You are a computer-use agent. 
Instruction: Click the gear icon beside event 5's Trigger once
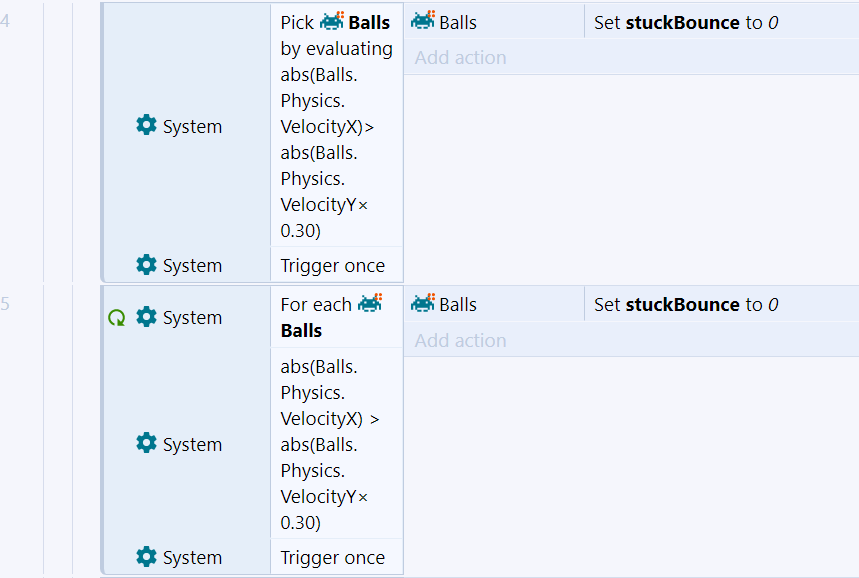[146, 557]
